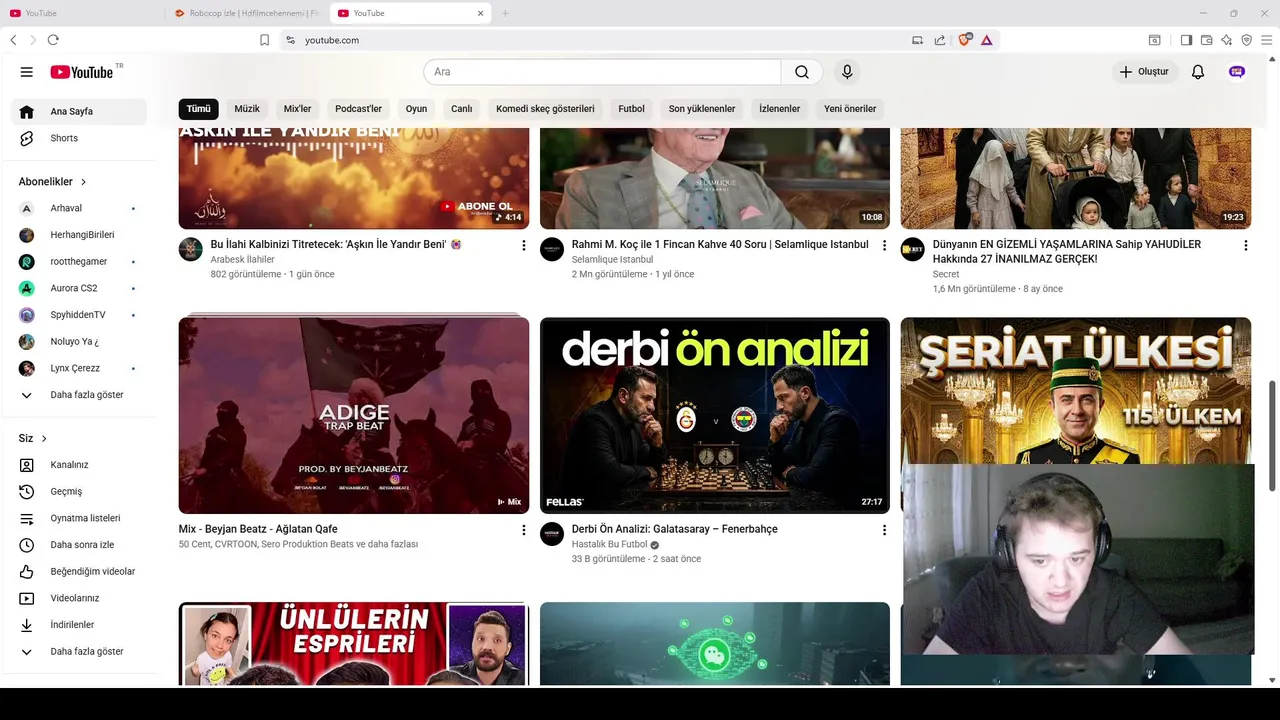Expand the Siz section chevron

click(x=44, y=439)
